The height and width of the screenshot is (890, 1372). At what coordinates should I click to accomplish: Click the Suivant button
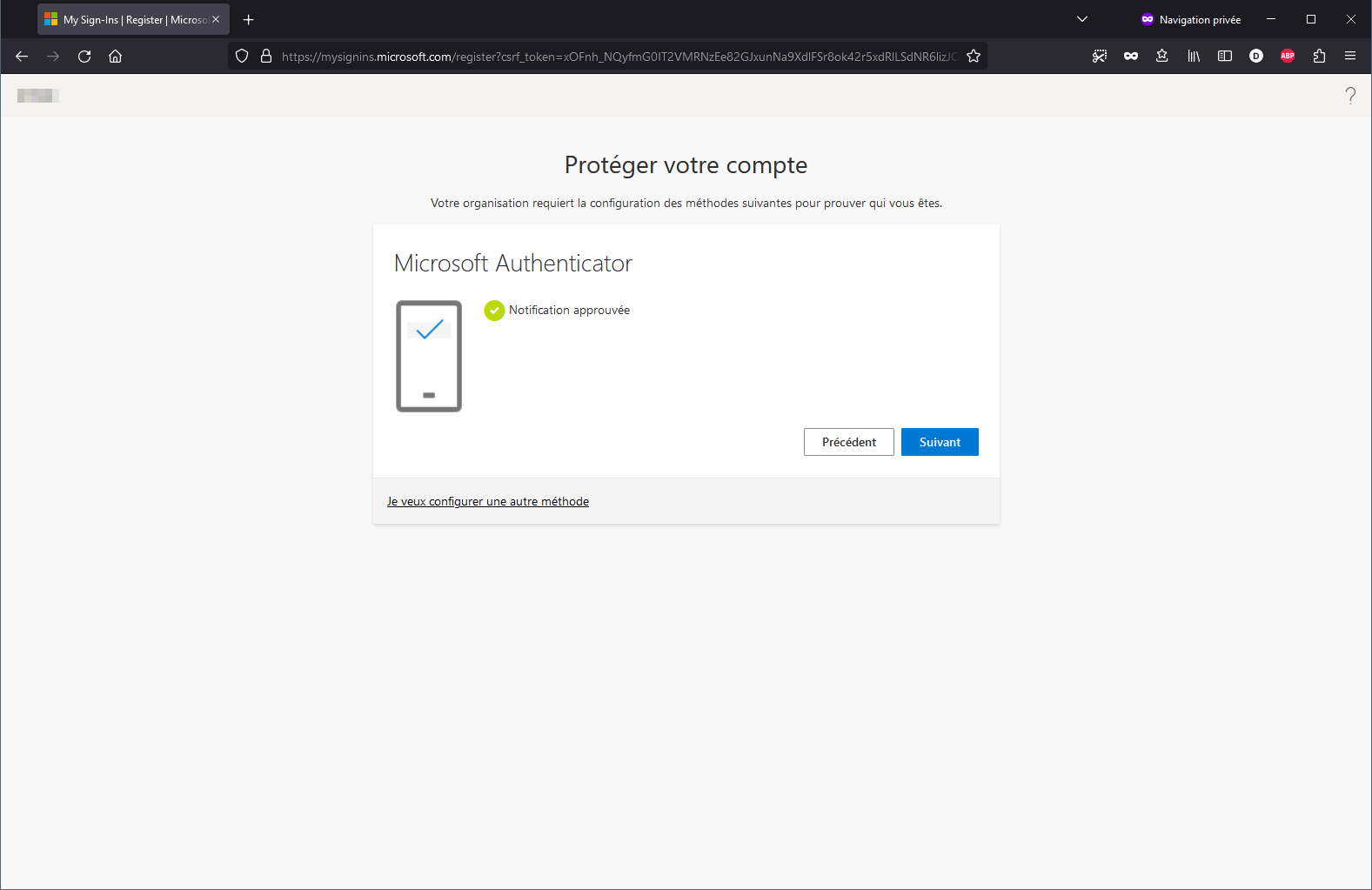[940, 442]
